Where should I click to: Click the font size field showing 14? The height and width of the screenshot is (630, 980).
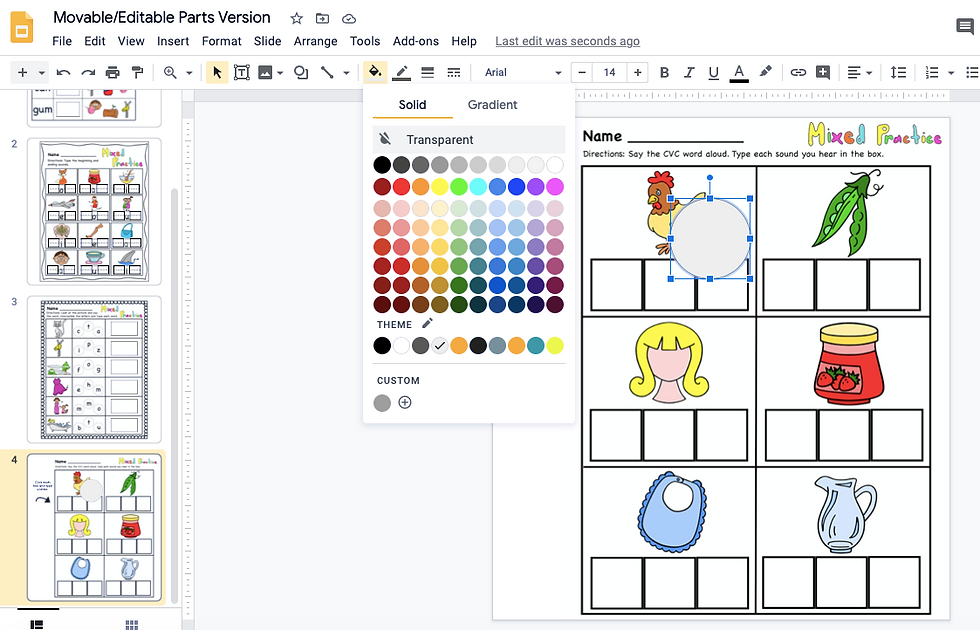pos(609,72)
